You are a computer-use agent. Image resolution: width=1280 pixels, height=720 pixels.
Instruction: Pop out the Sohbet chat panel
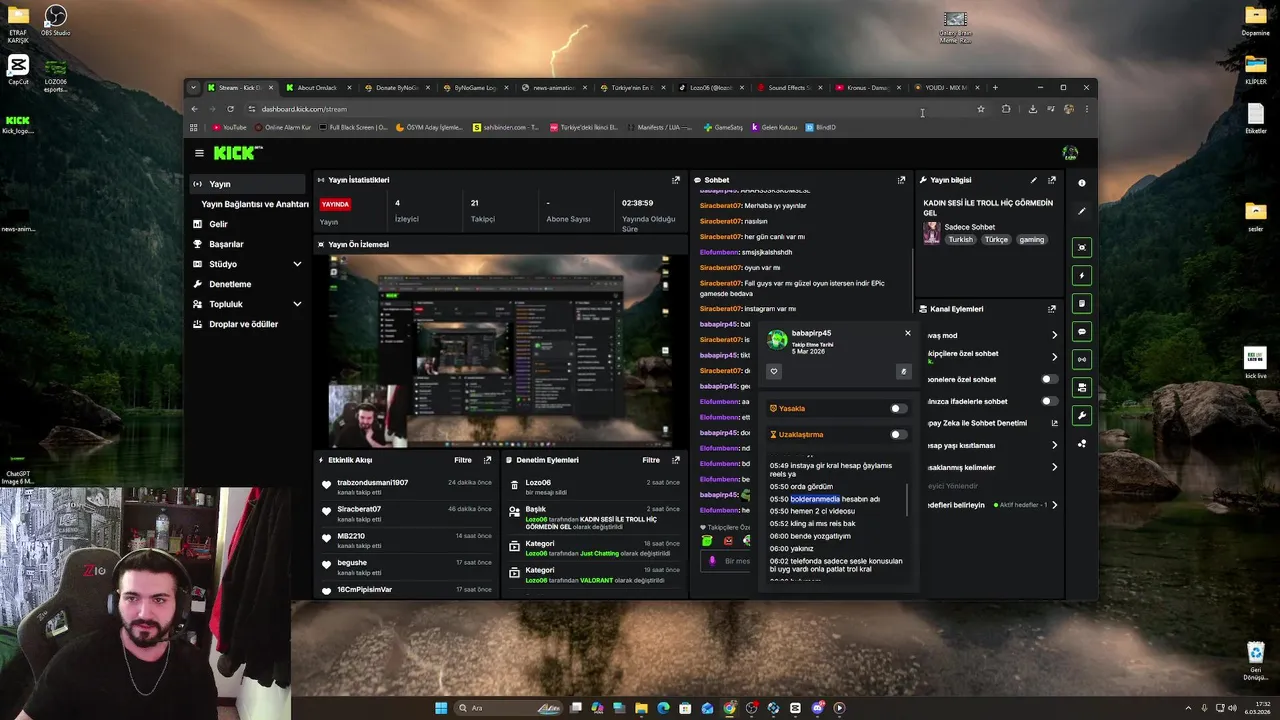901,180
